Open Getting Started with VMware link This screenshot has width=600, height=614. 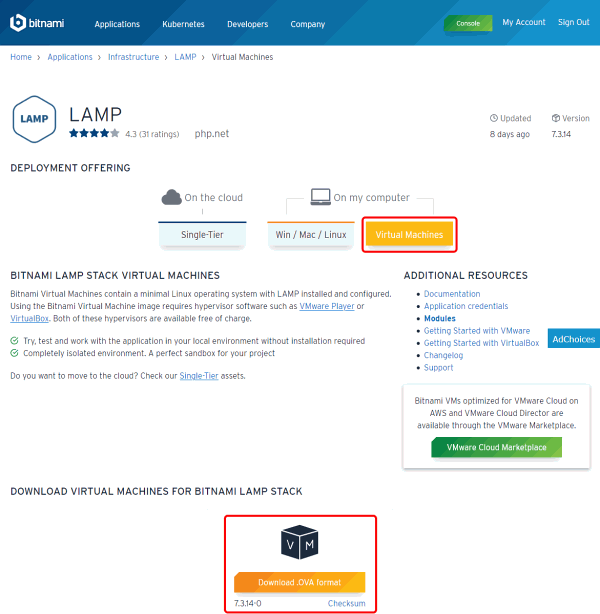point(477,331)
